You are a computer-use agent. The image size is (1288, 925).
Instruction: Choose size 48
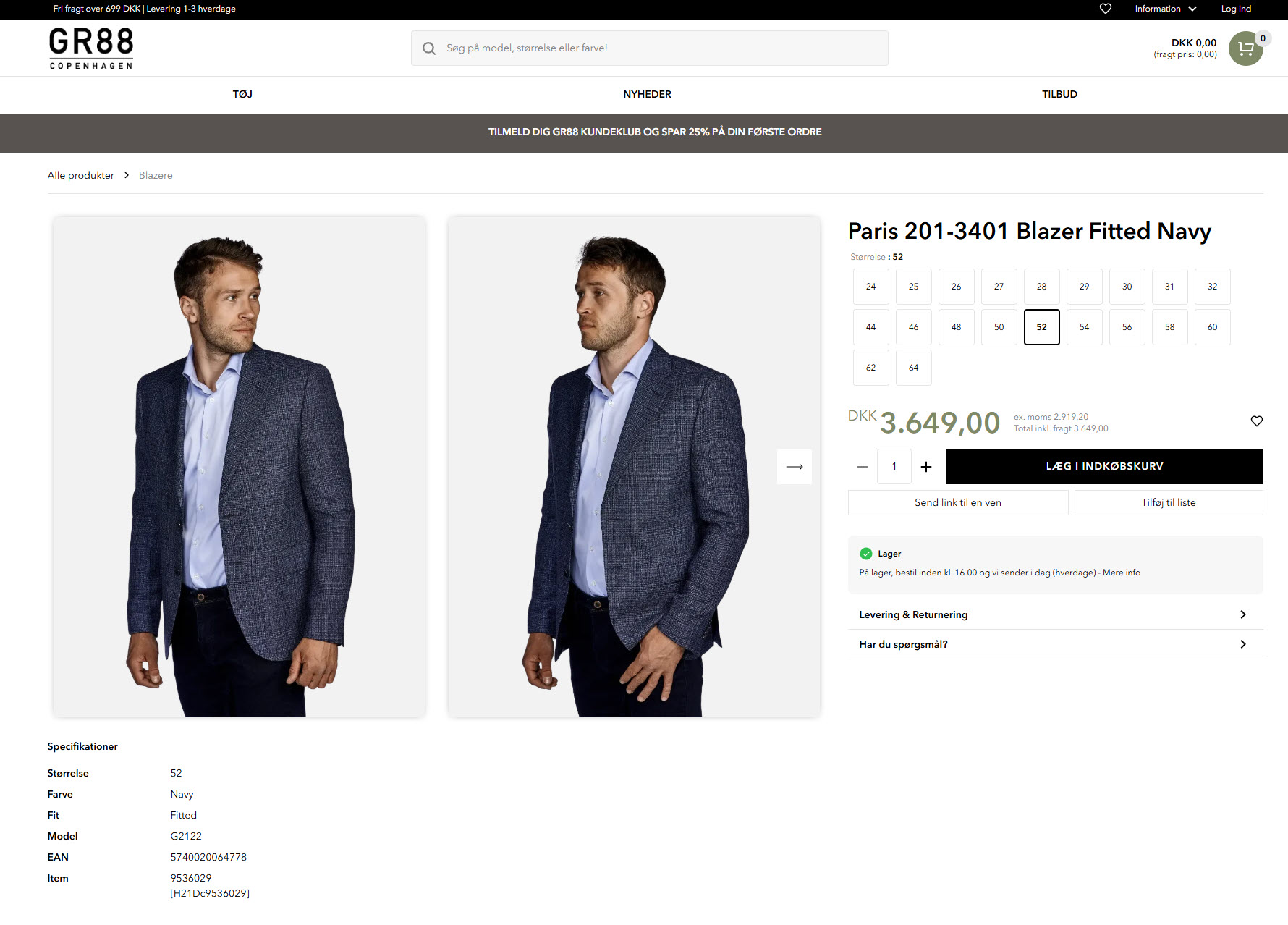point(956,327)
